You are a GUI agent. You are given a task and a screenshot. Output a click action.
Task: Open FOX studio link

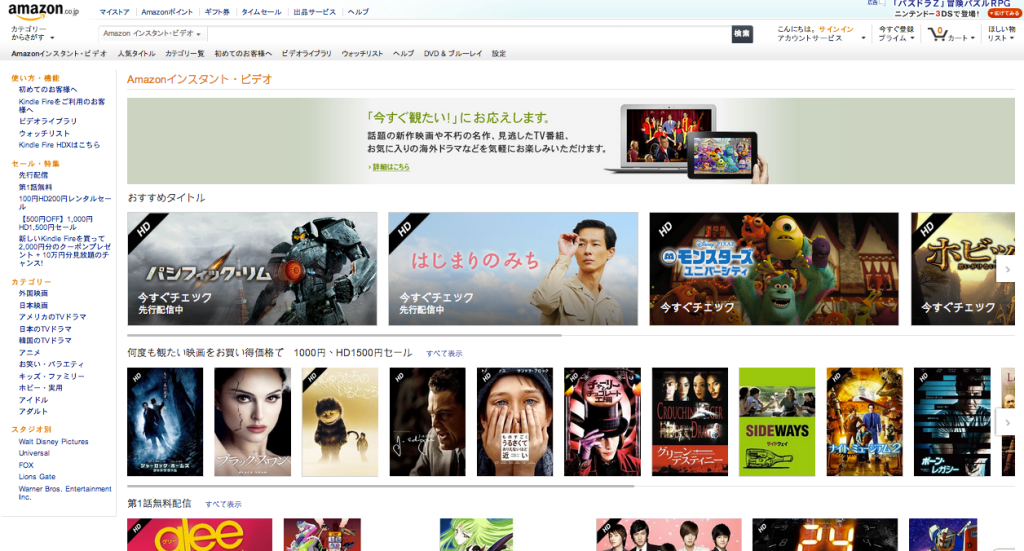pos(26,465)
